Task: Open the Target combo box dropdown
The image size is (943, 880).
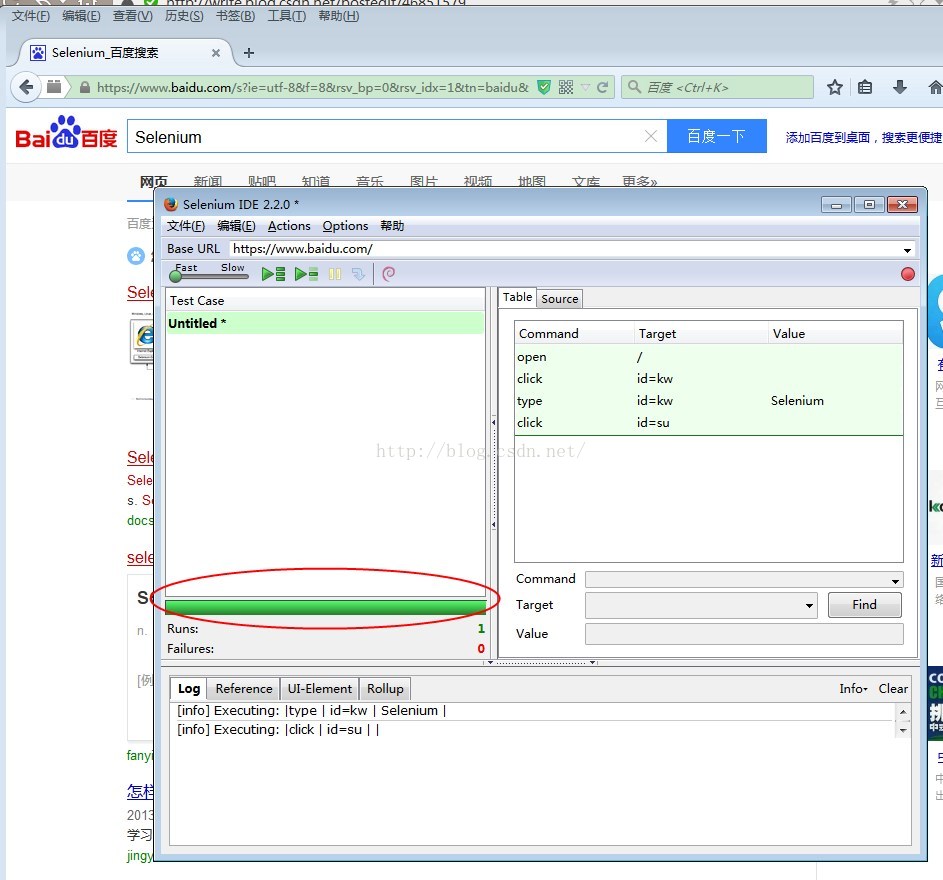Action: coord(809,606)
